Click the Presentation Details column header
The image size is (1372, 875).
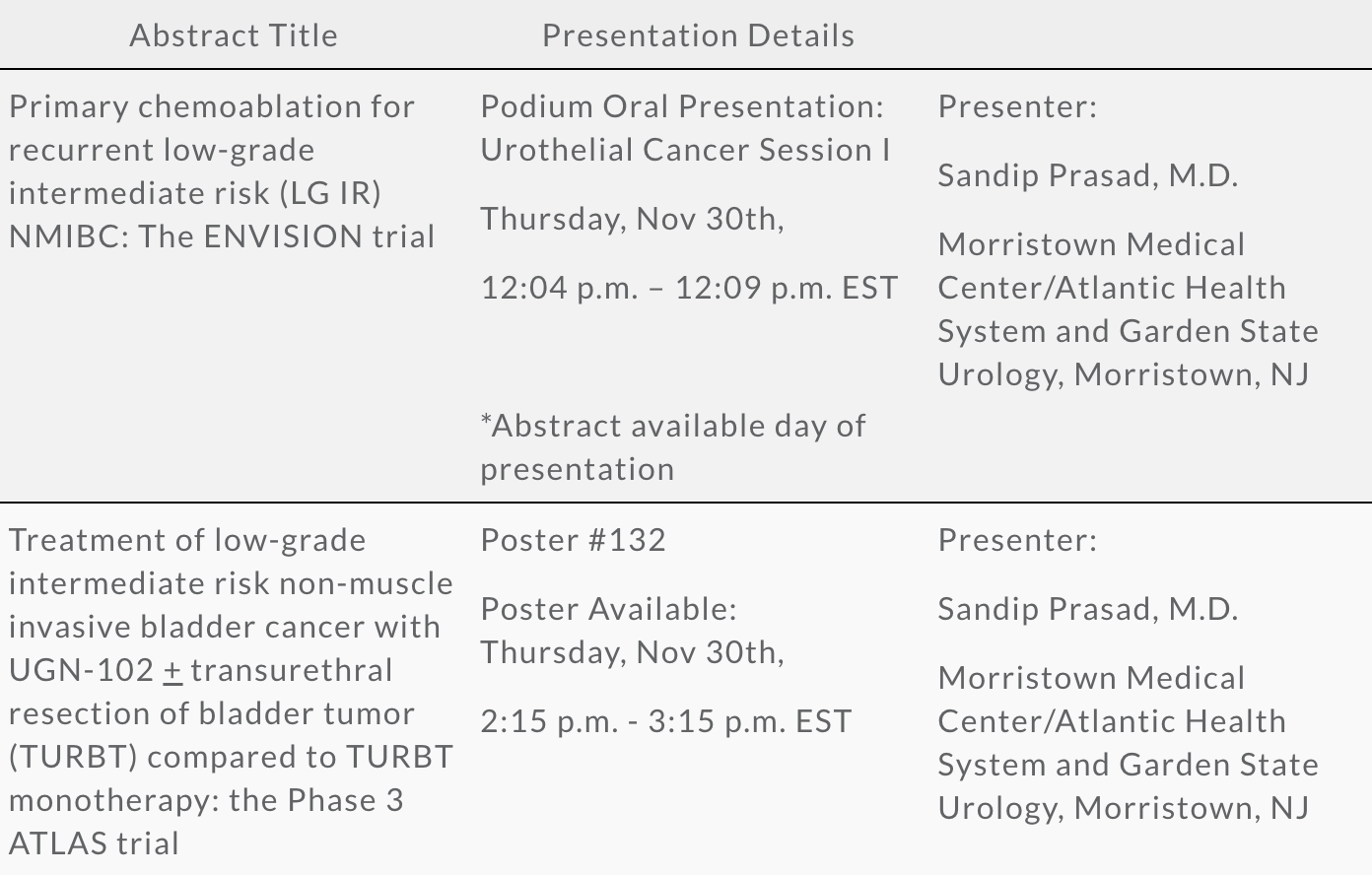point(699,35)
